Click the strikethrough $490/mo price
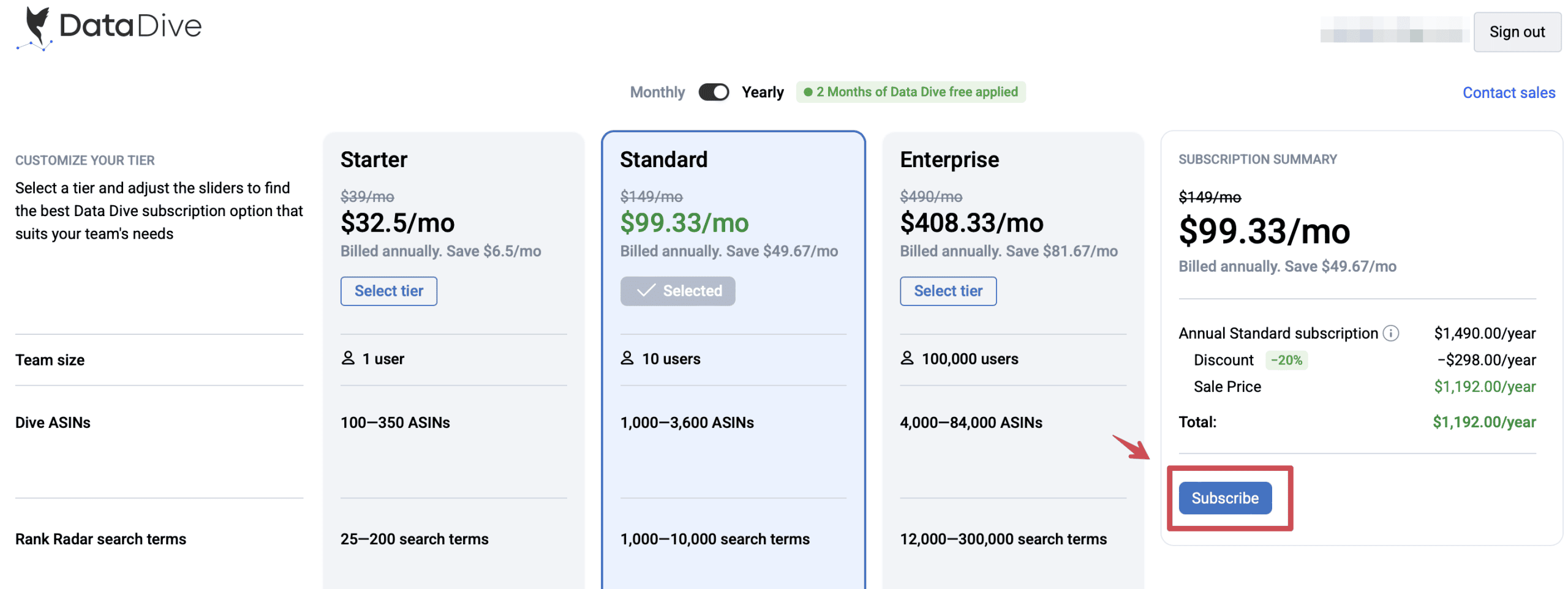 tap(930, 197)
